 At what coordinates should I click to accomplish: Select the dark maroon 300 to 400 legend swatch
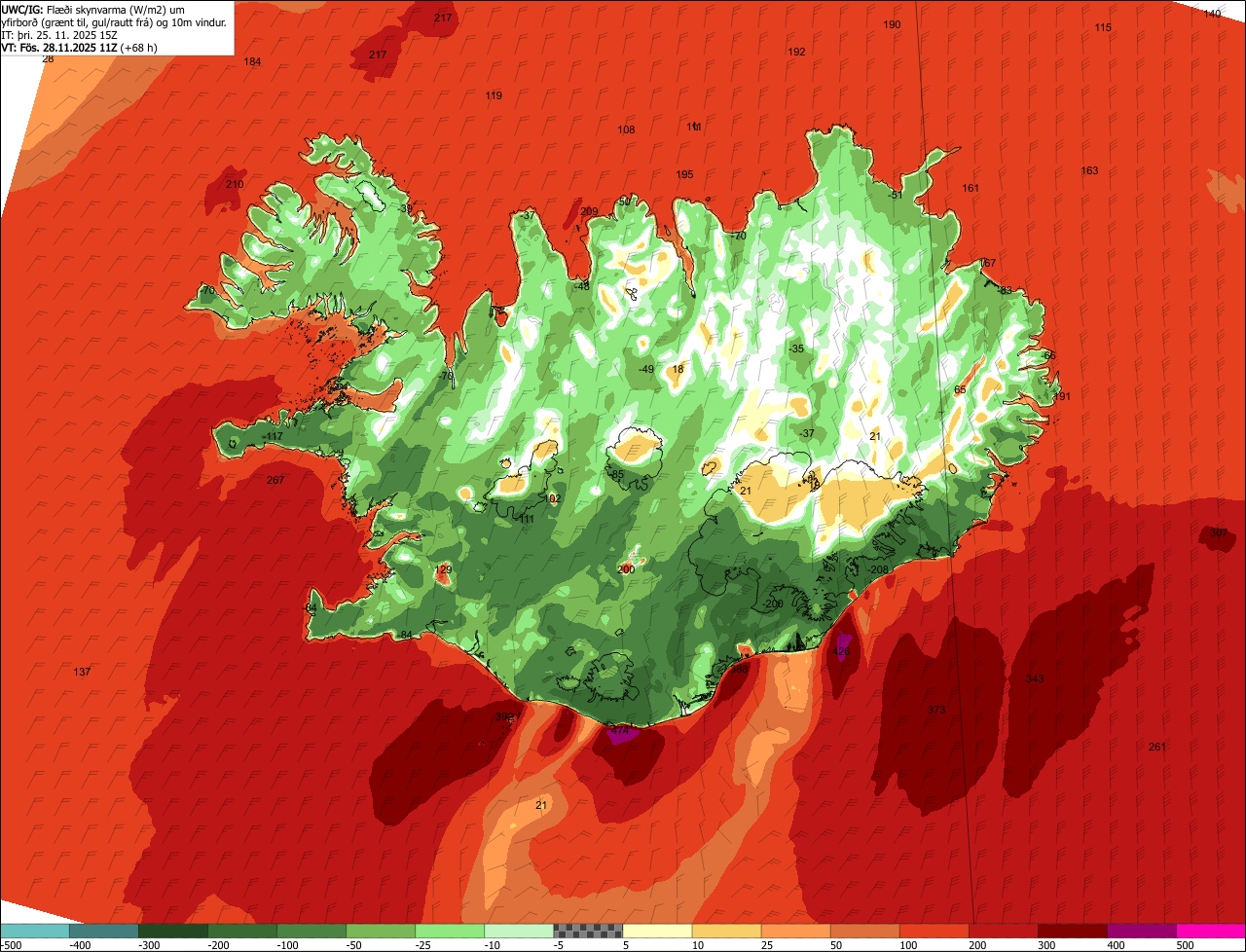coord(1073,931)
